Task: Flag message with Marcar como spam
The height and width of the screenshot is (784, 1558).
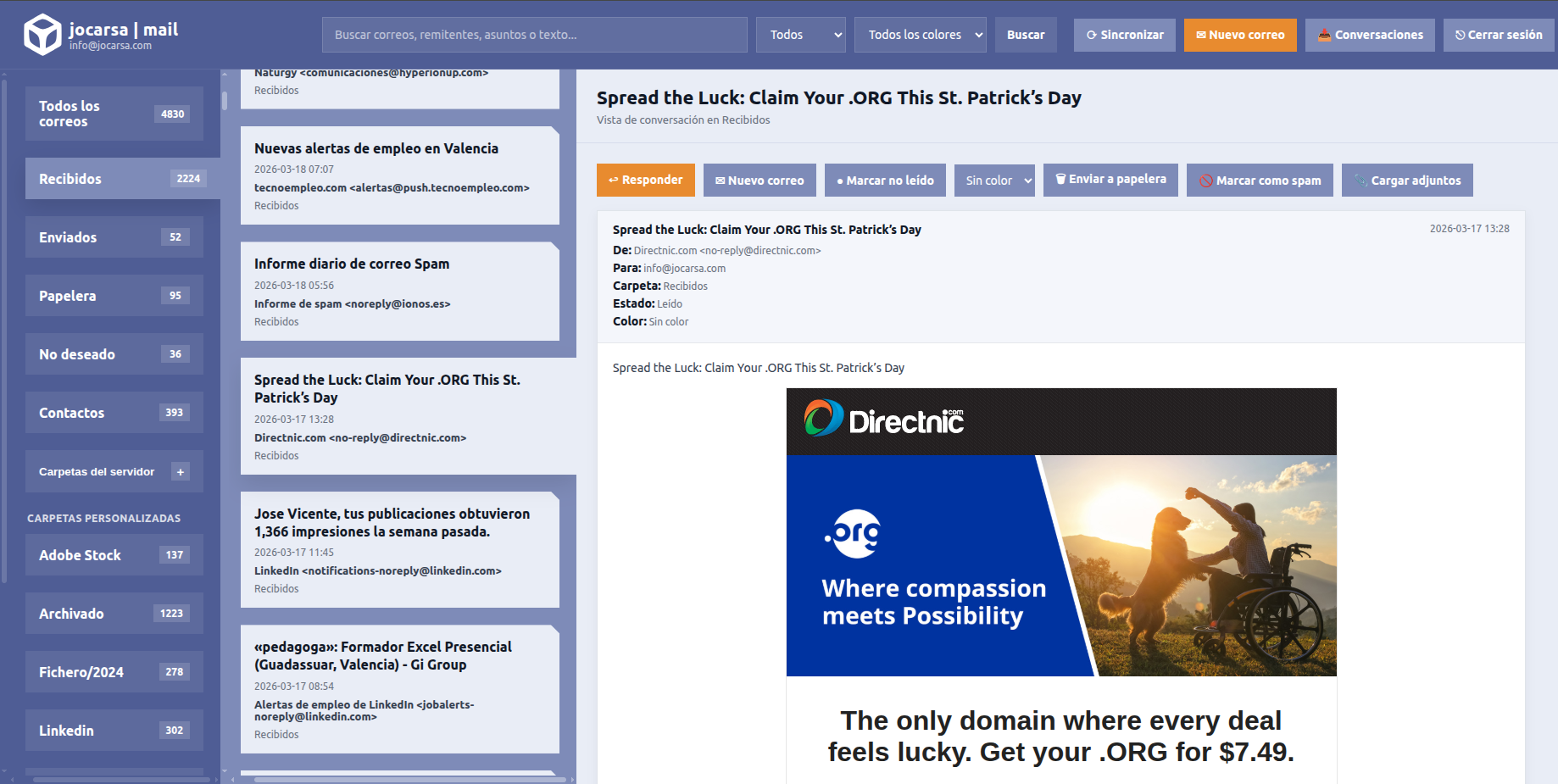Action: 1259,181
